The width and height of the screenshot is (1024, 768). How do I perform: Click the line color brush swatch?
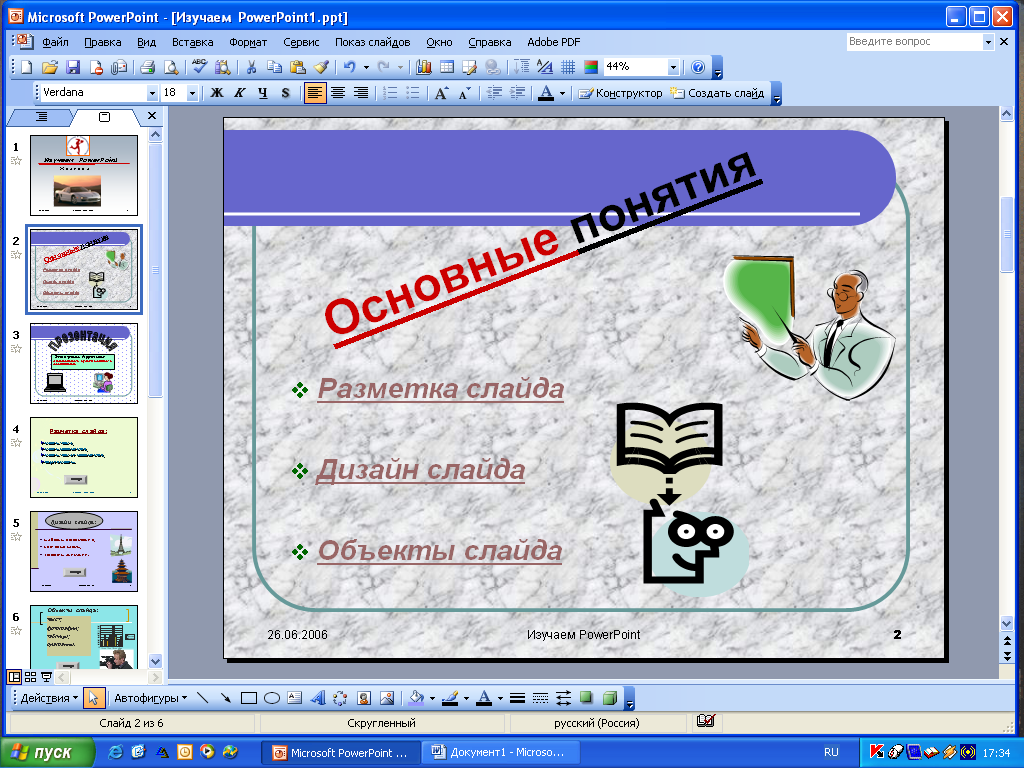450,698
